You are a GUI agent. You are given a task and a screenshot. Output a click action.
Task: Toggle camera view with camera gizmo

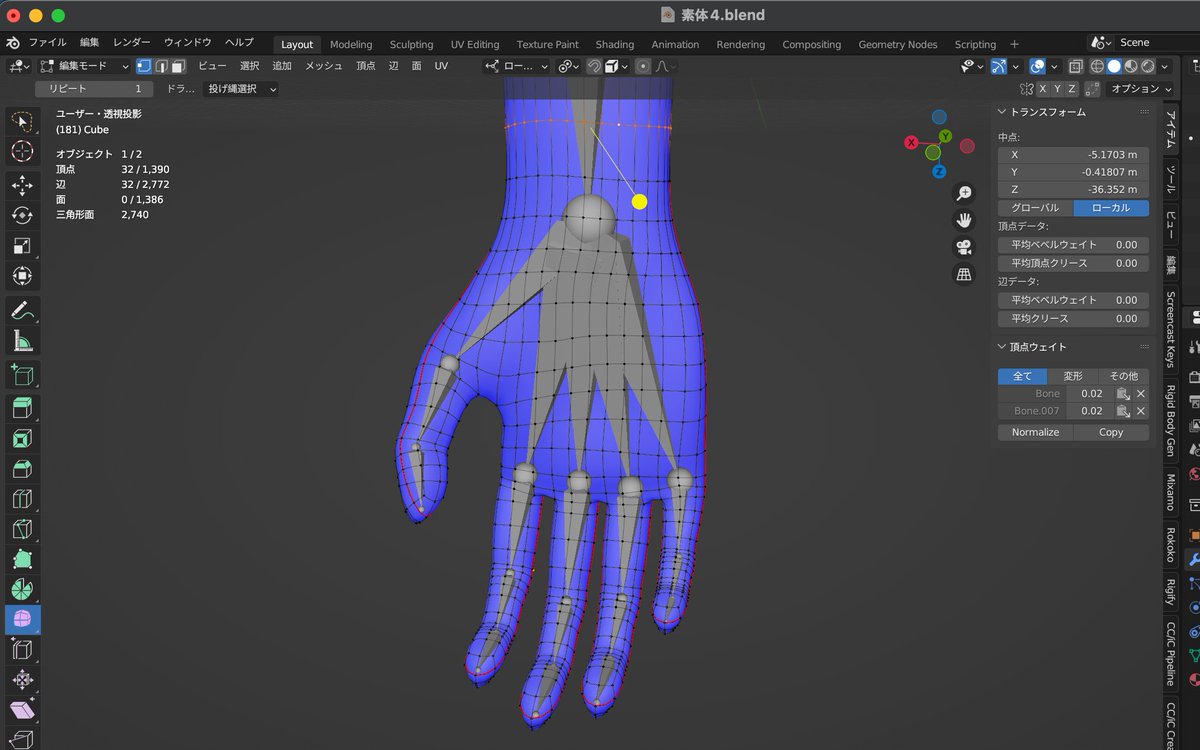tap(964, 247)
